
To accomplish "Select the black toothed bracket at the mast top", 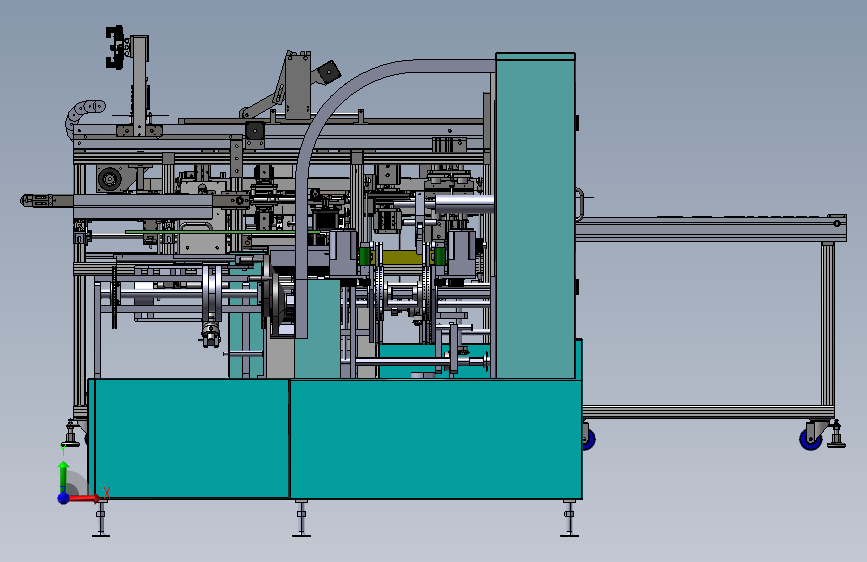I will pyautogui.click(x=114, y=48).
